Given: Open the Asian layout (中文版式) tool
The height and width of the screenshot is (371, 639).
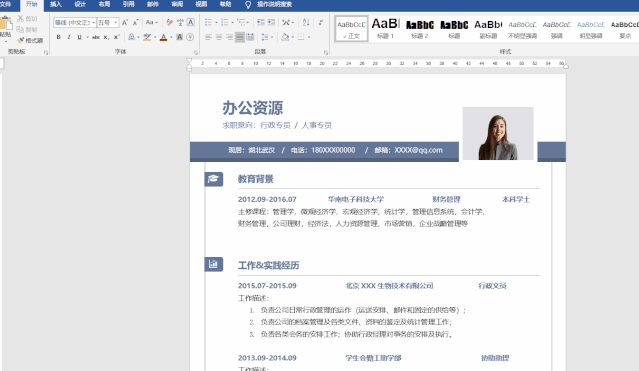Looking at the screenshot, I should [x=286, y=22].
